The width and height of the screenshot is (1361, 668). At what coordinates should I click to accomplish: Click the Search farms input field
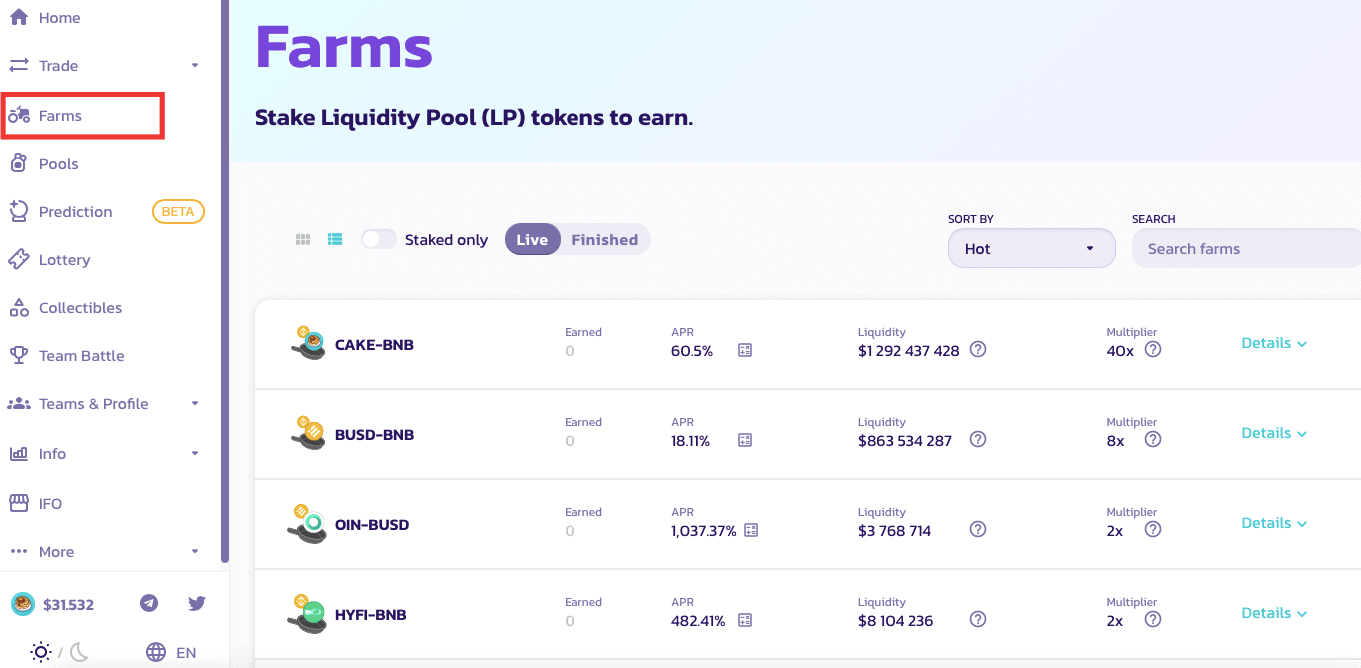pos(1245,249)
